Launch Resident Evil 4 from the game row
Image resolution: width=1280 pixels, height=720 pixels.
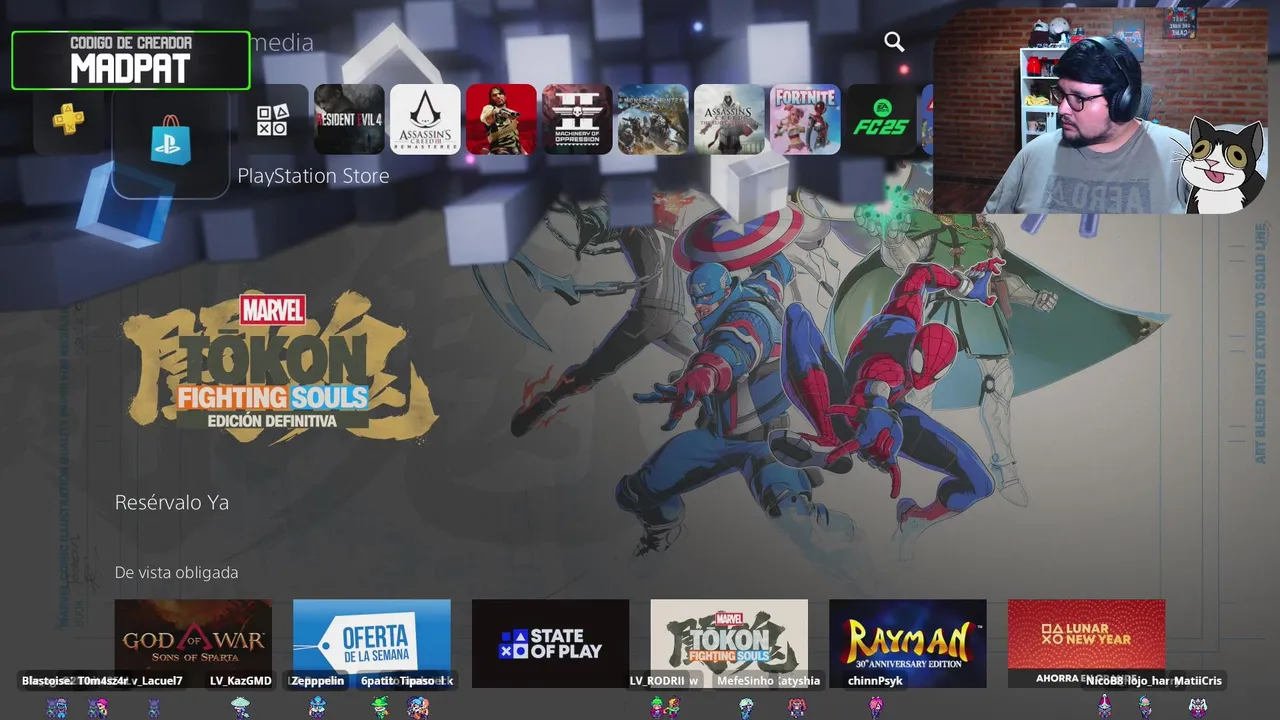coord(349,120)
